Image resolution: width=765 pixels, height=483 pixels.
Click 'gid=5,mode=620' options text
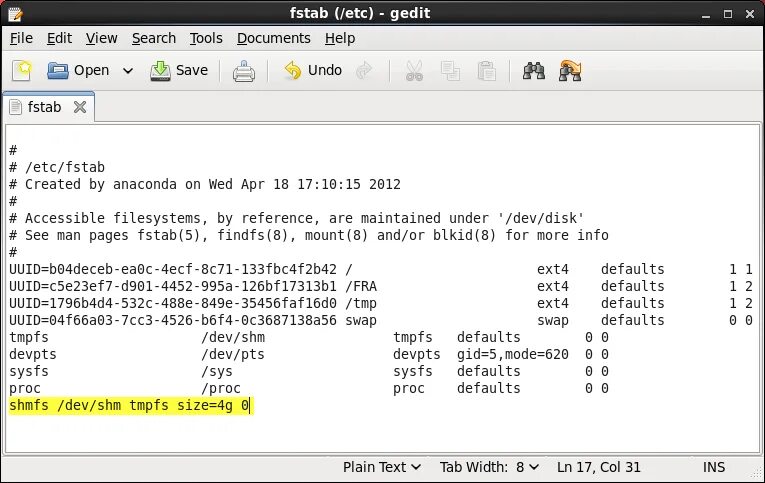click(513, 354)
